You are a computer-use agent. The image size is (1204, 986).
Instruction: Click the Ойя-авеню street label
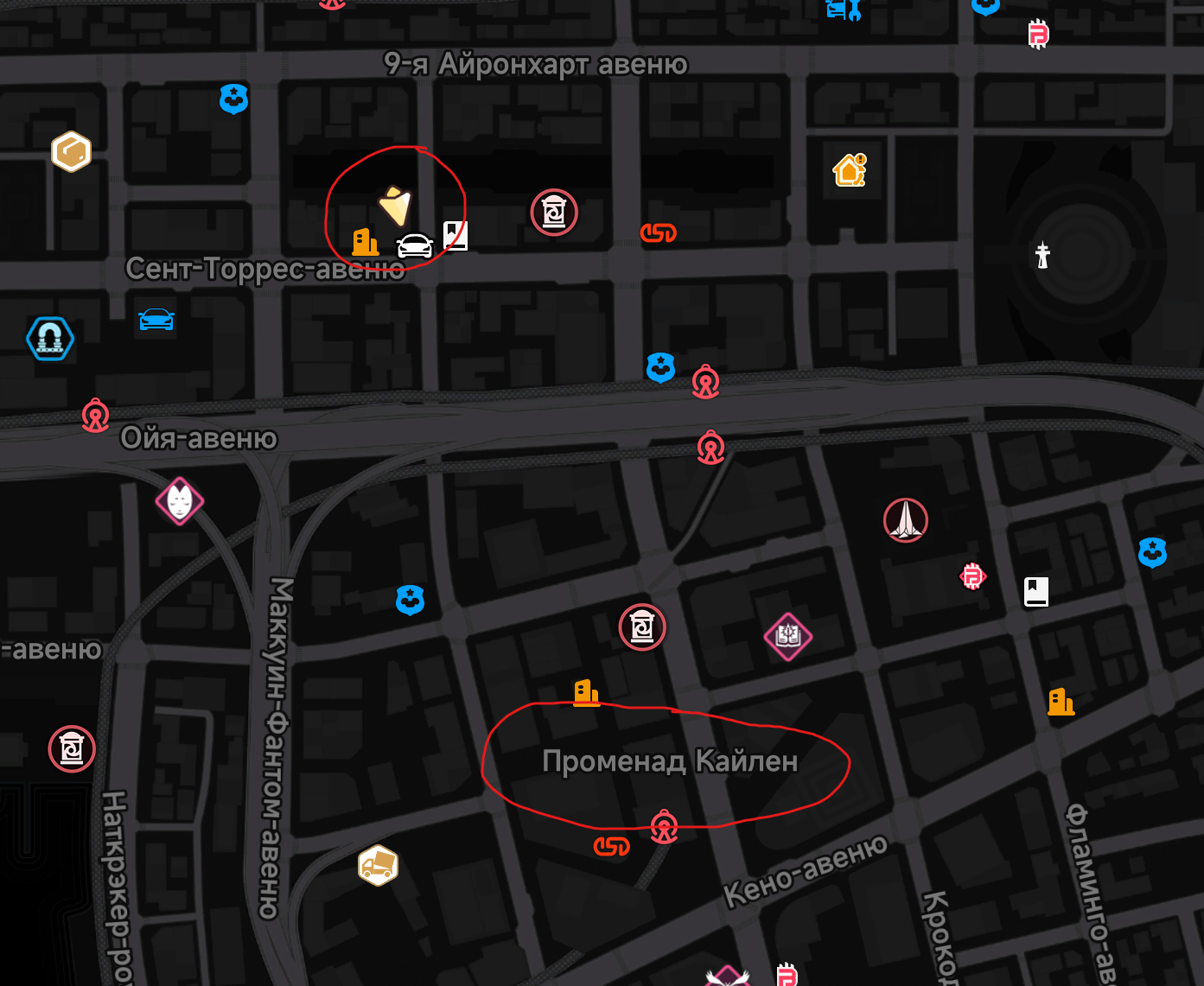tap(199, 438)
